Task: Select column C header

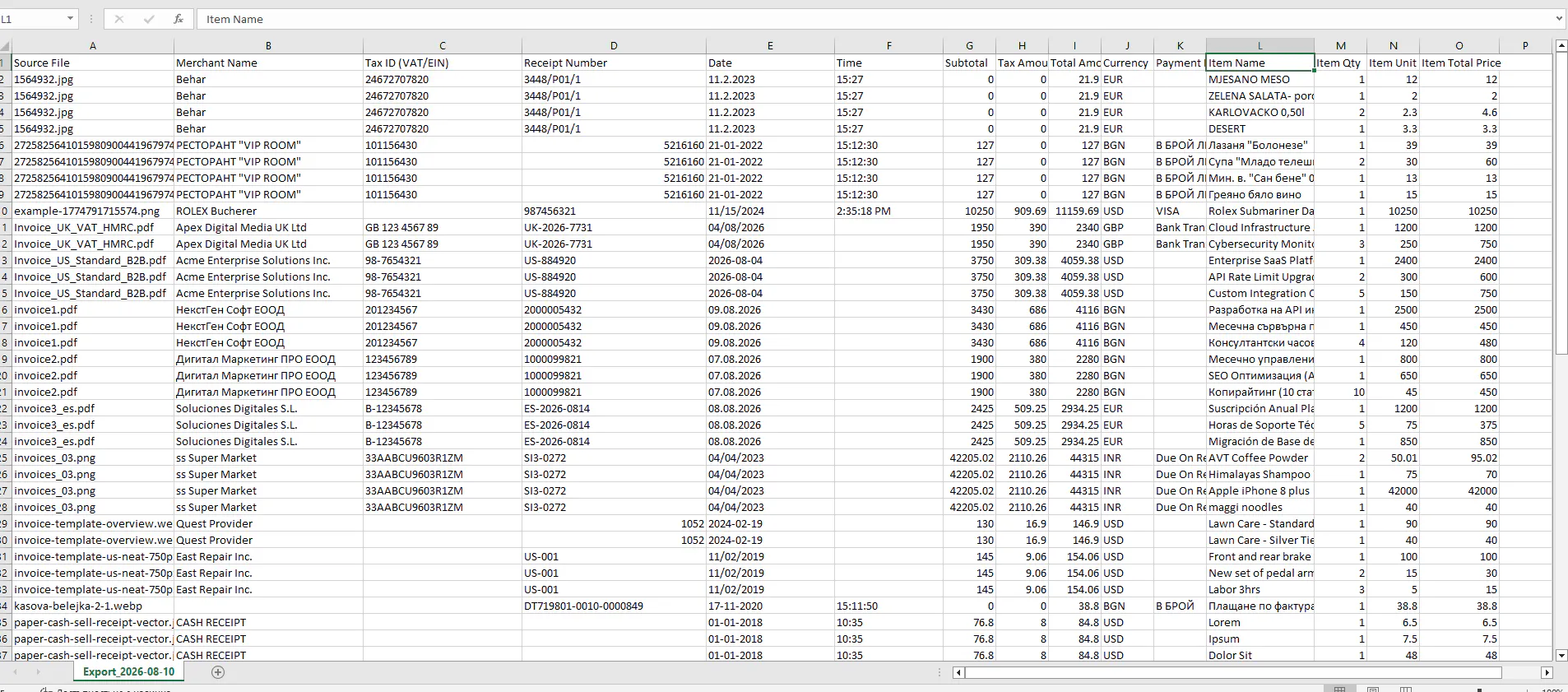Action: 443,45
